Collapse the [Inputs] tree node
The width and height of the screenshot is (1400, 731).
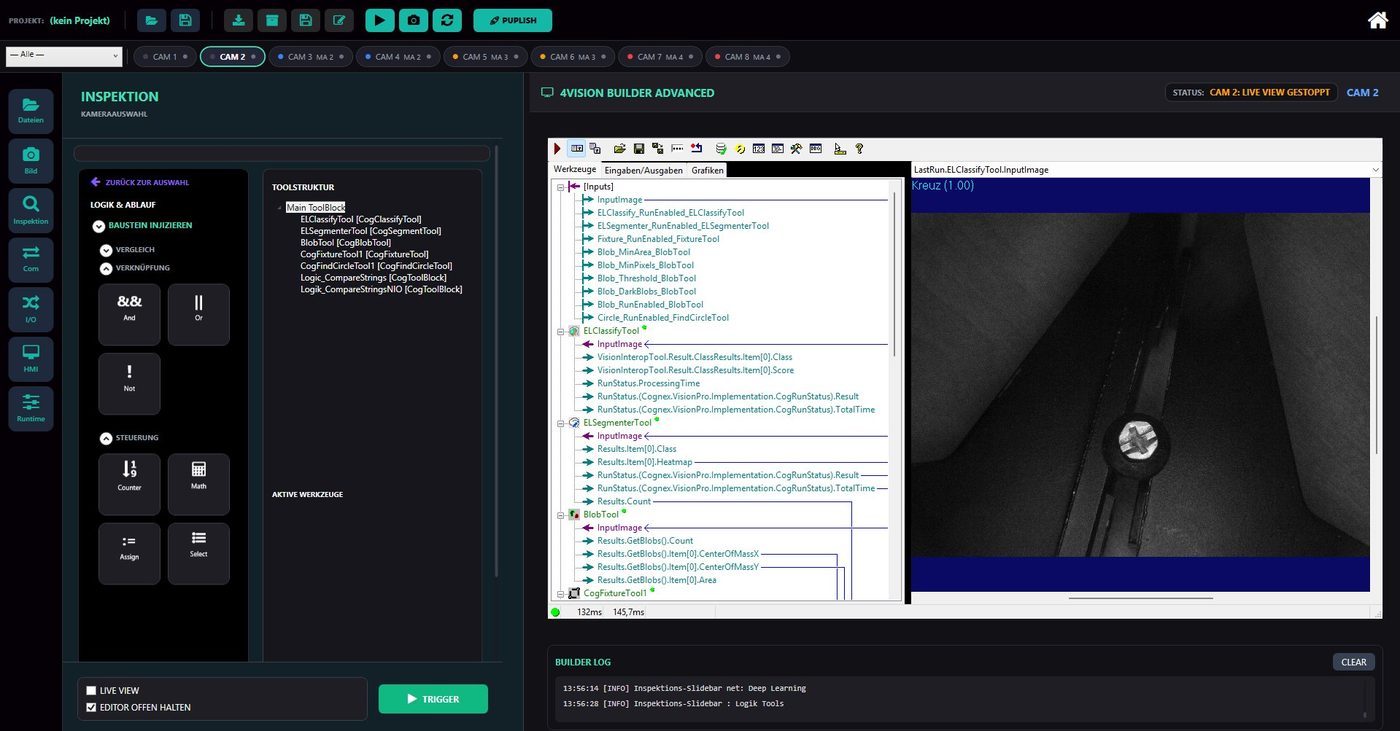pos(561,186)
